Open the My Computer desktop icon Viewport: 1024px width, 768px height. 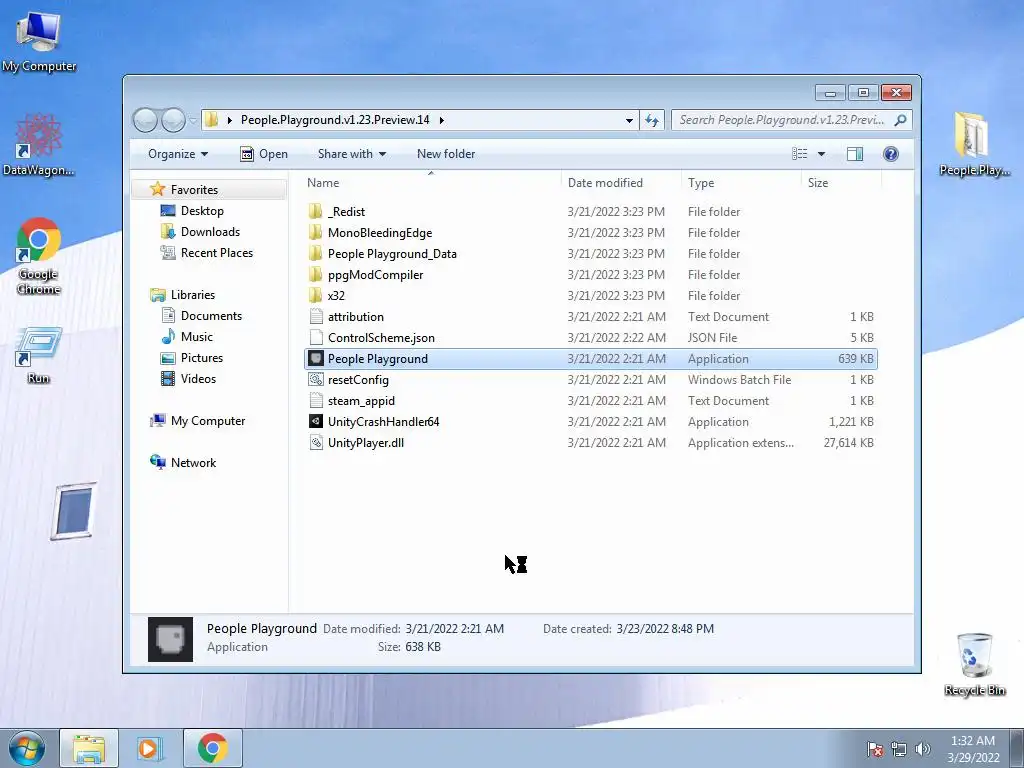[39, 43]
